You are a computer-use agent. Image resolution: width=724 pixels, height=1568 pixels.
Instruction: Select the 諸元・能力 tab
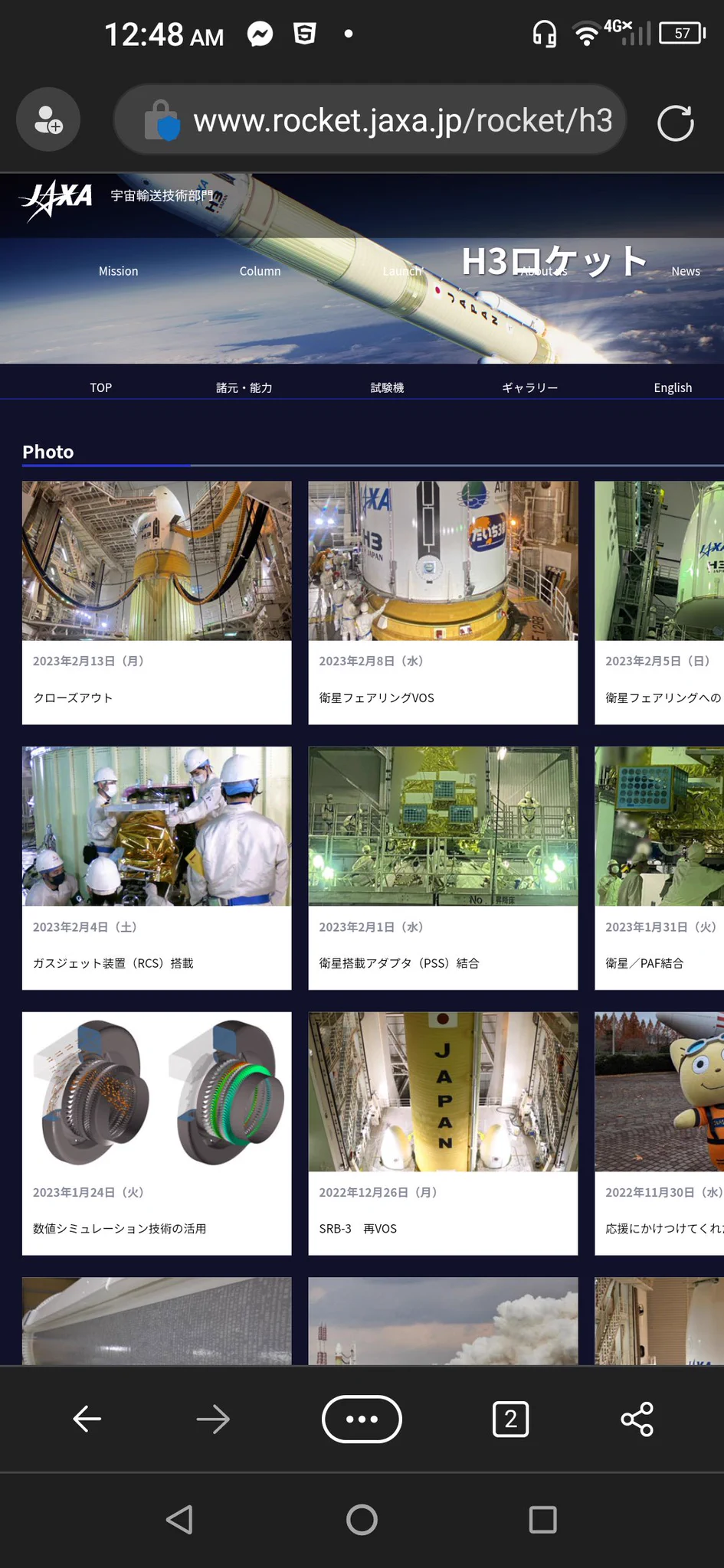click(244, 387)
